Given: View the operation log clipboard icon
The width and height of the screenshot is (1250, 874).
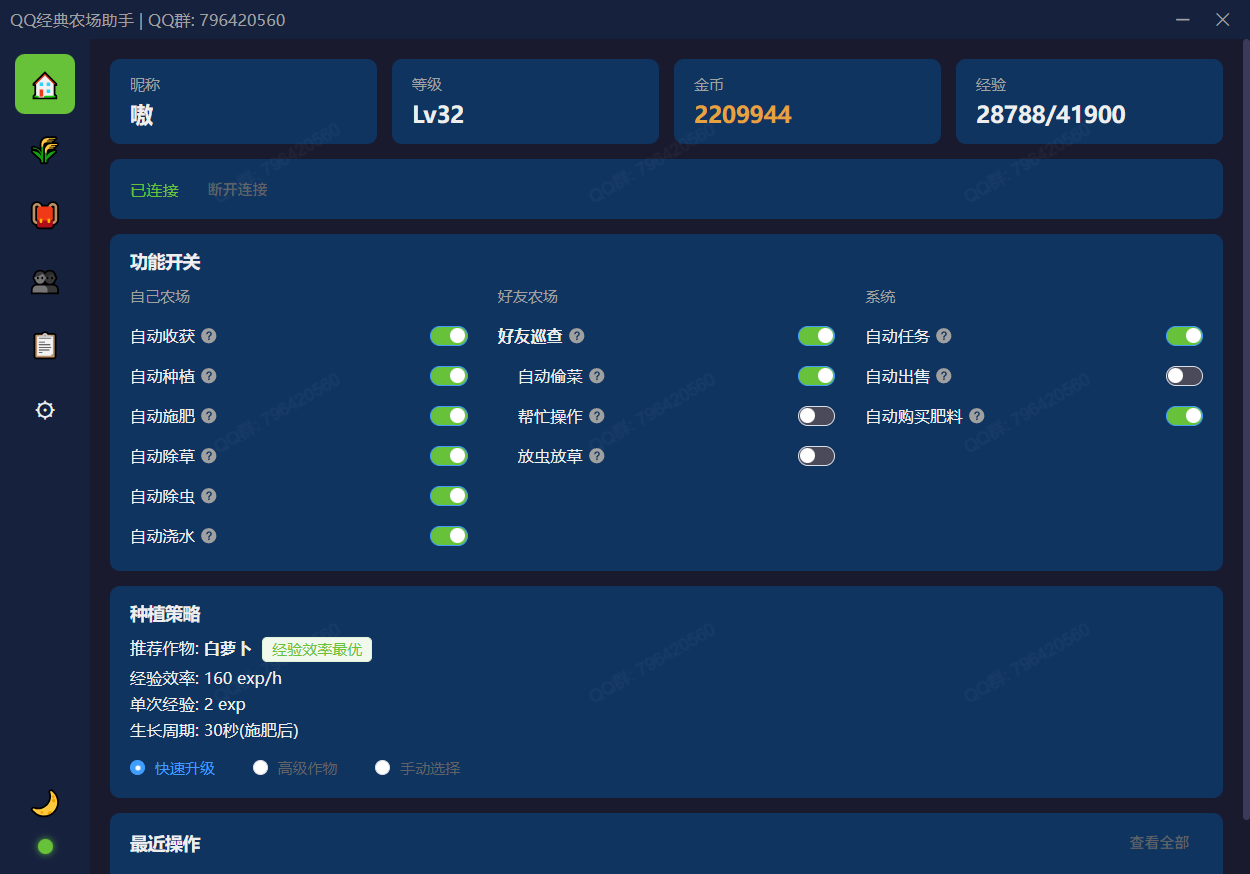Looking at the screenshot, I should 44,345.
